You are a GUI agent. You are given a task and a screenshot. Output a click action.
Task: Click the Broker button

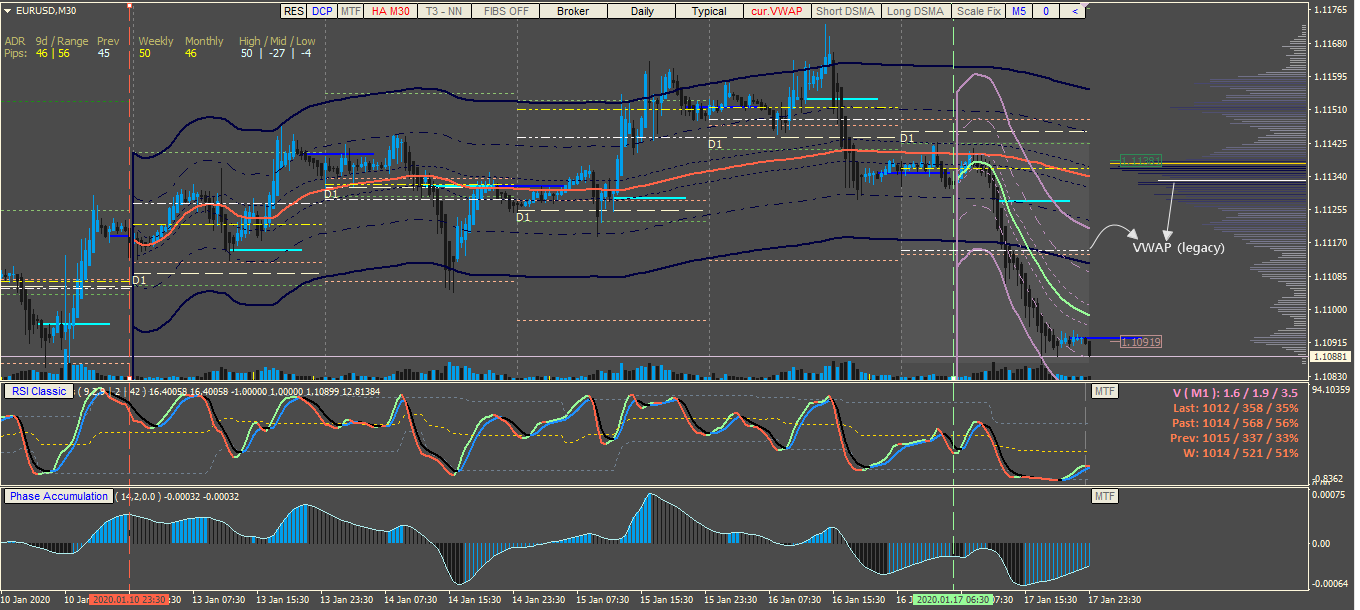572,12
